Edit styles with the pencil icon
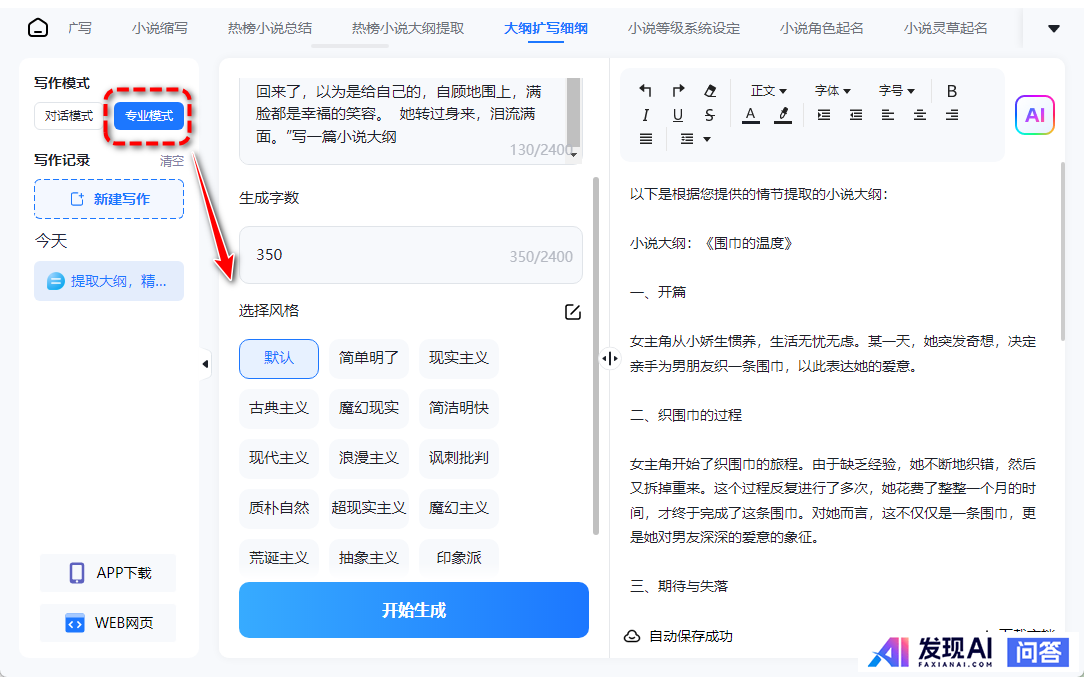The height and width of the screenshot is (677, 1084). 572,312
